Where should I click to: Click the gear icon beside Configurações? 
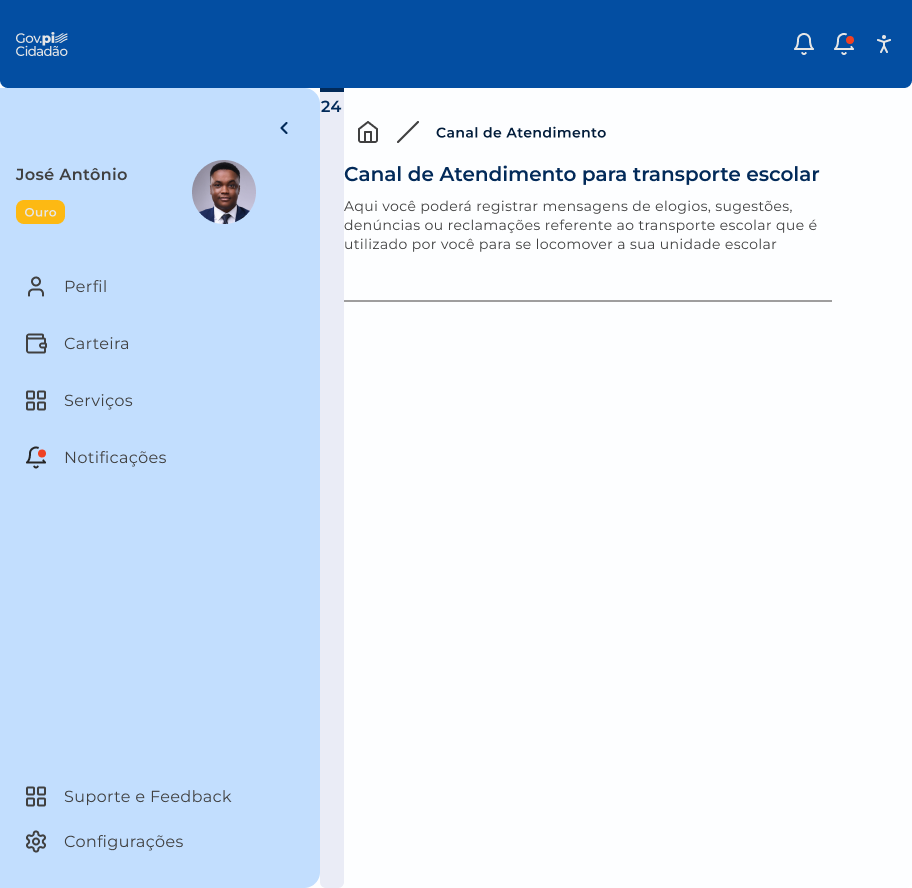[x=36, y=842]
